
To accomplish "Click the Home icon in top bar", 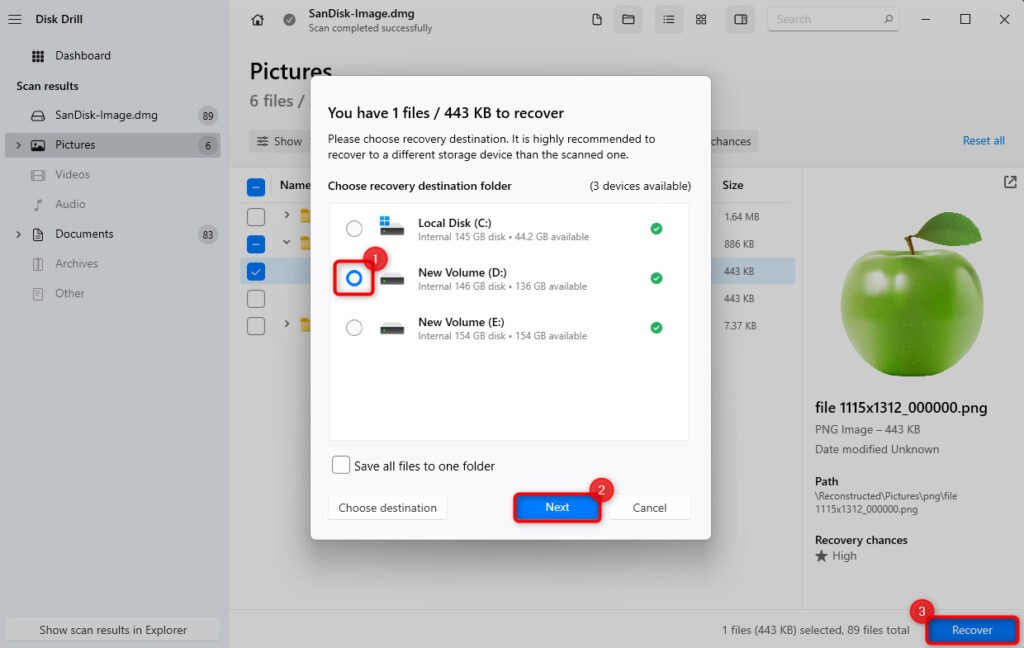I will coord(258,20).
